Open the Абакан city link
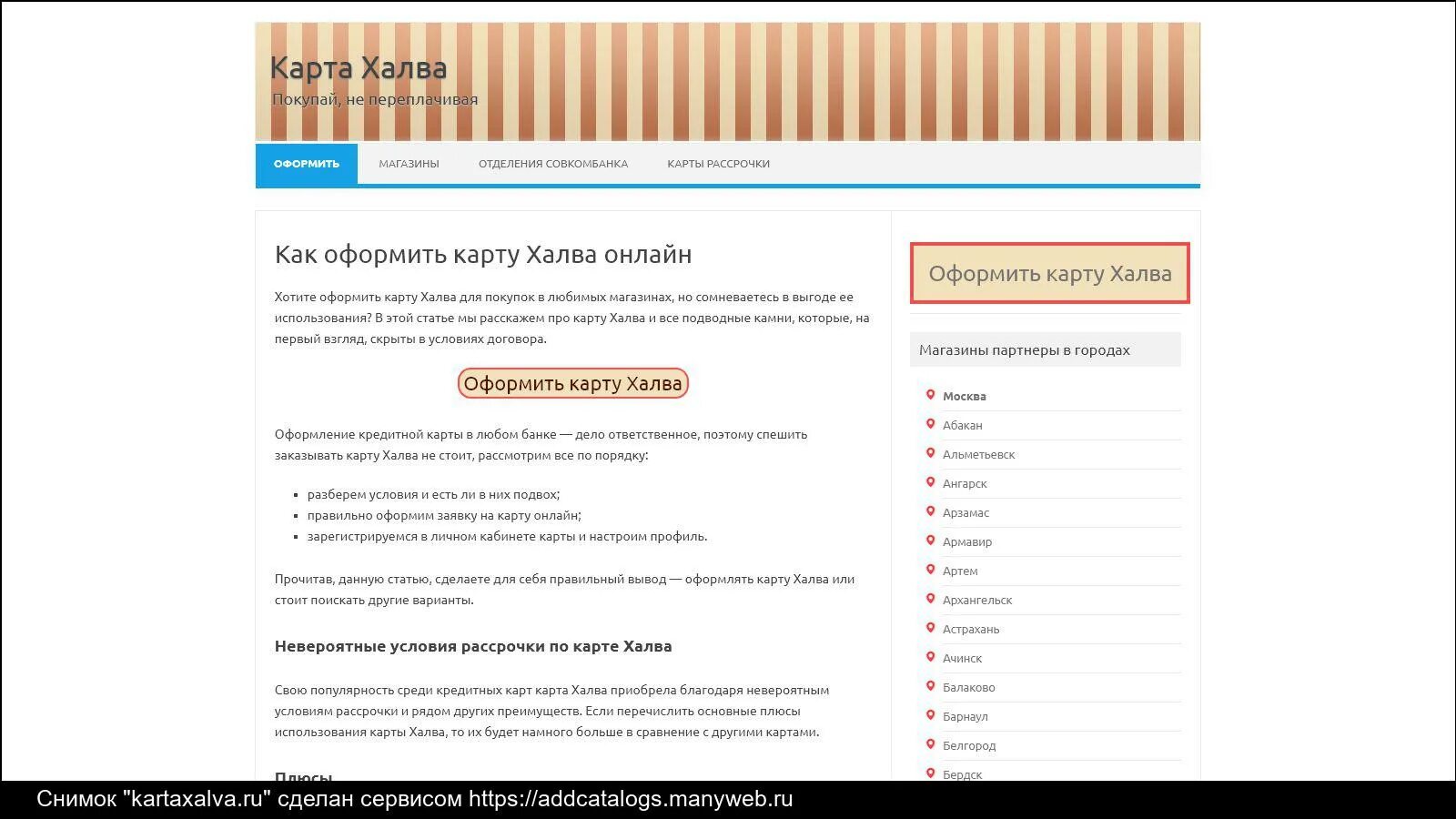The image size is (1456, 819). coord(963,426)
